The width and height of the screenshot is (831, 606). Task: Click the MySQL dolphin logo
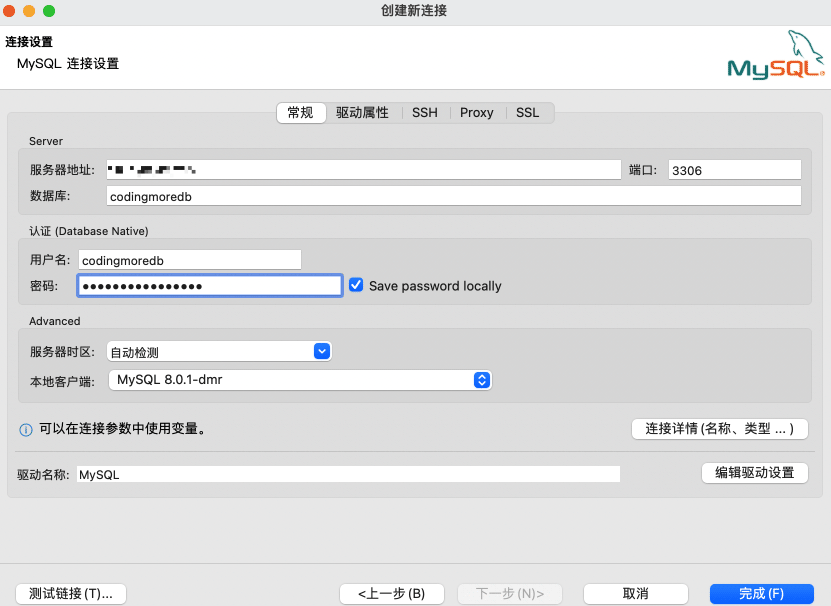(x=776, y=55)
